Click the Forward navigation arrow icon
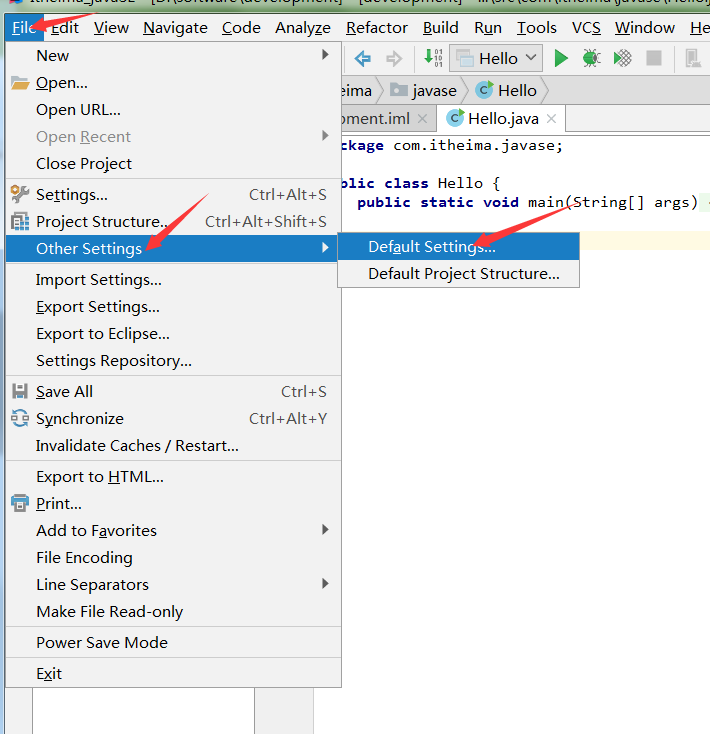 [394, 59]
